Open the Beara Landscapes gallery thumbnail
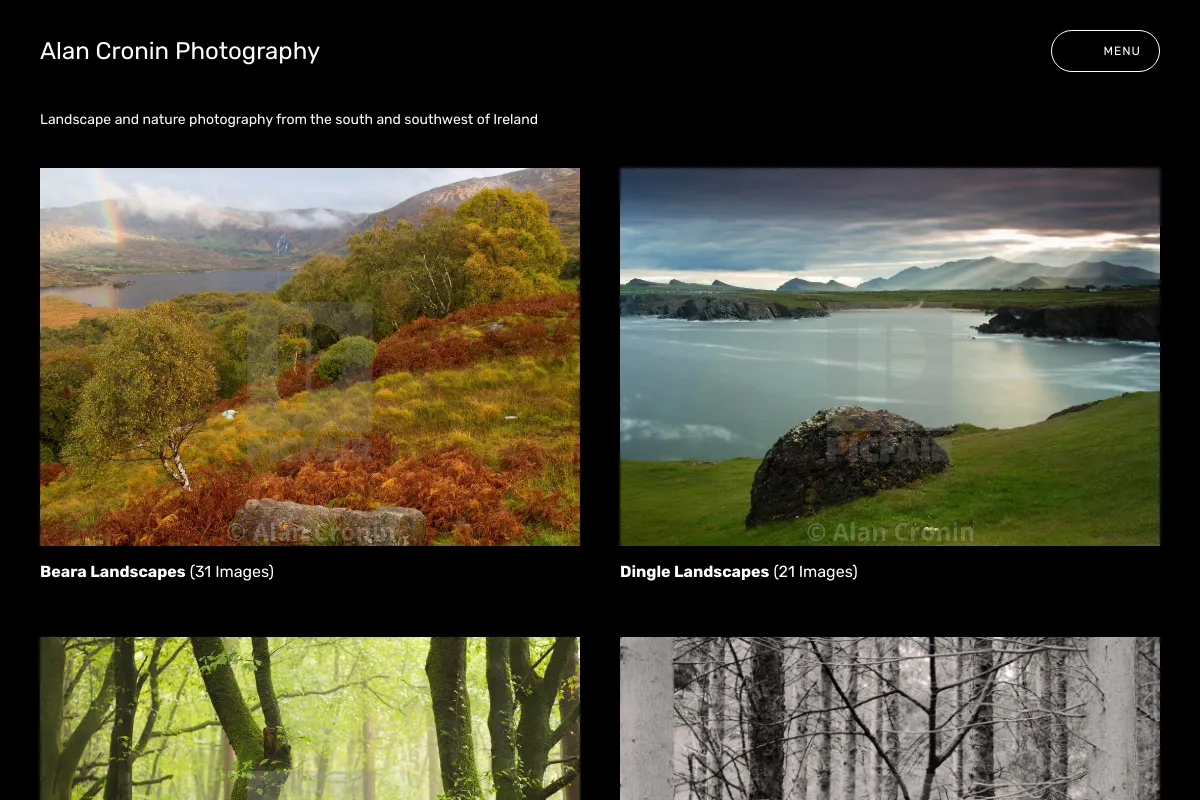Viewport: 1200px width, 800px height. pyautogui.click(x=310, y=357)
